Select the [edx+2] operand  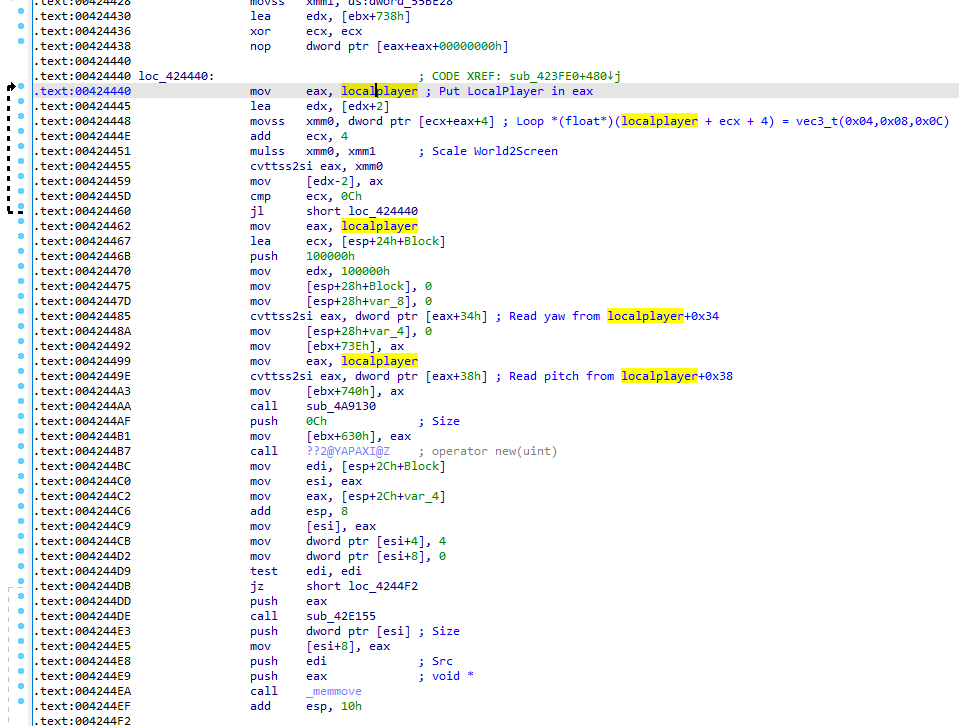point(365,106)
